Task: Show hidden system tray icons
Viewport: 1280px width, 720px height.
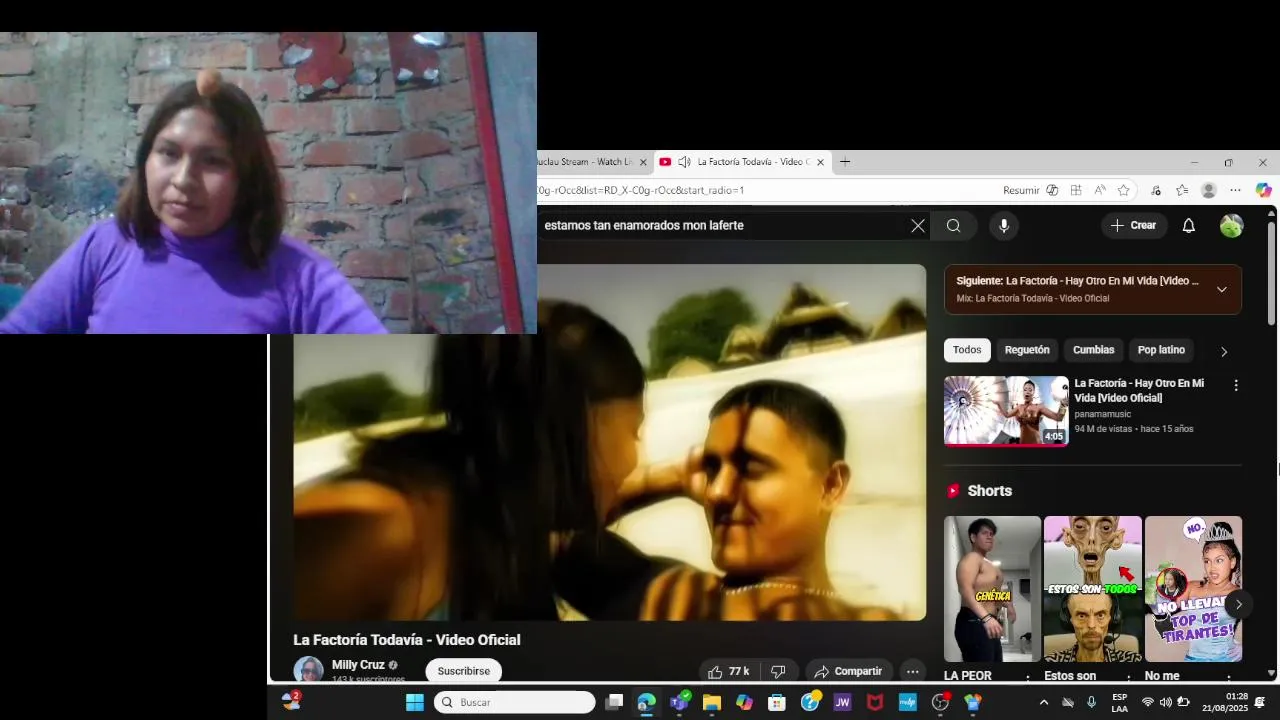Action: (1044, 702)
